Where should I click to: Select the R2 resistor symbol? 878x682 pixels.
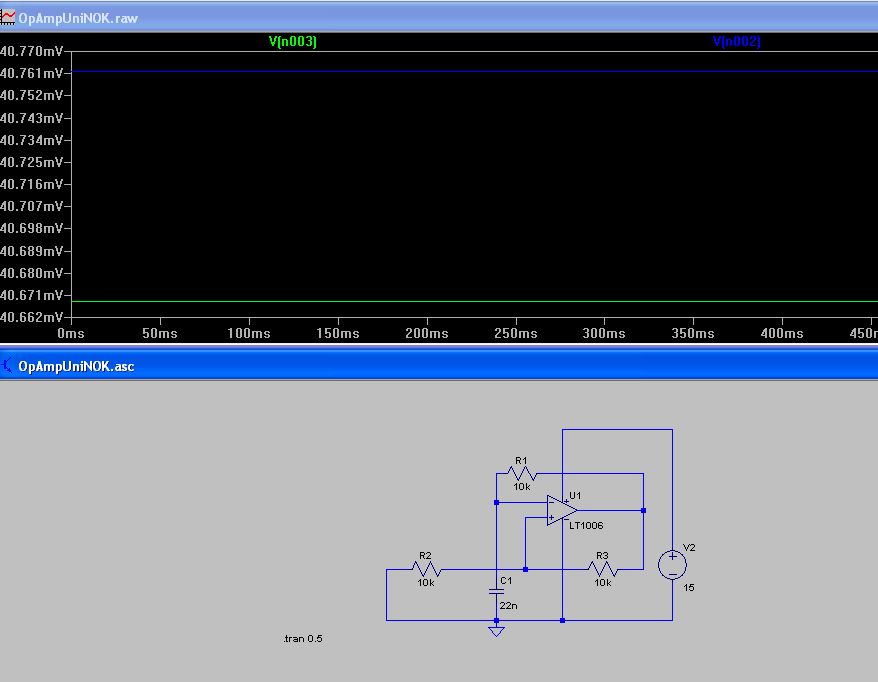(426, 569)
